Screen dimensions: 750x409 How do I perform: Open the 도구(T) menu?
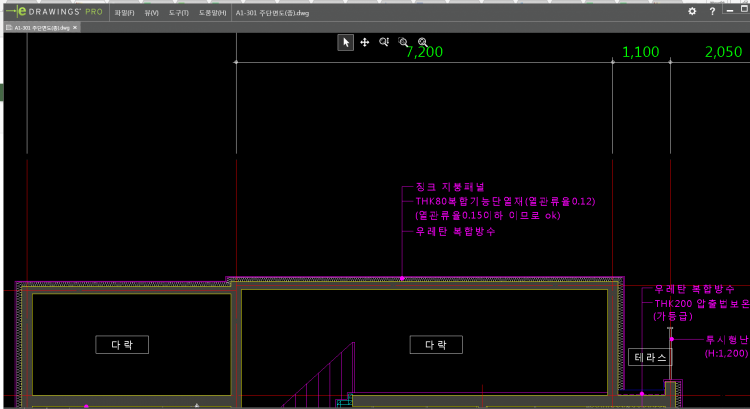(179, 12)
